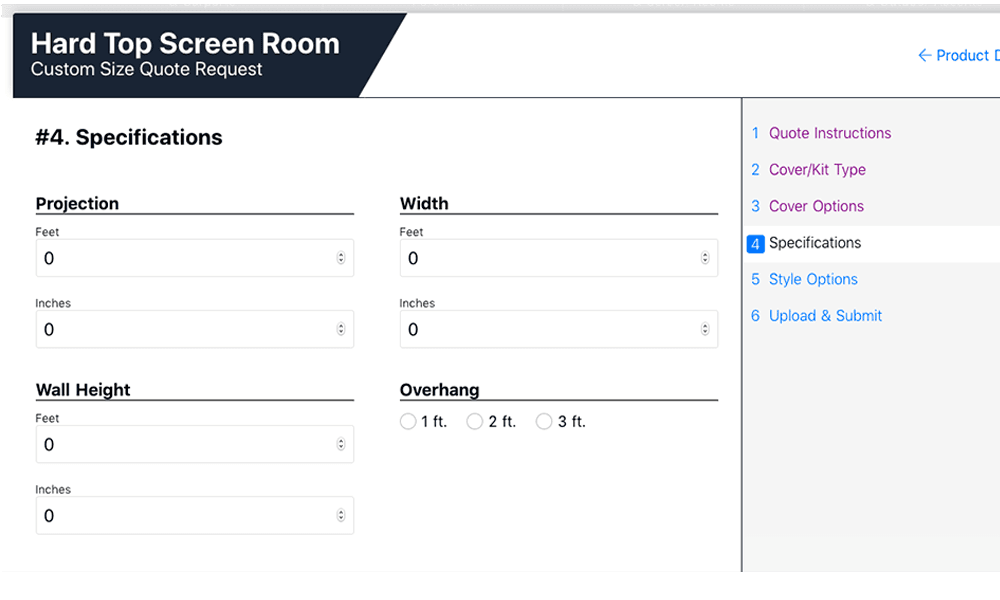This screenshot has height=600, width=1000.
Task: Click the Product back link
Action: pyautogui.click(x=964, y=56)
